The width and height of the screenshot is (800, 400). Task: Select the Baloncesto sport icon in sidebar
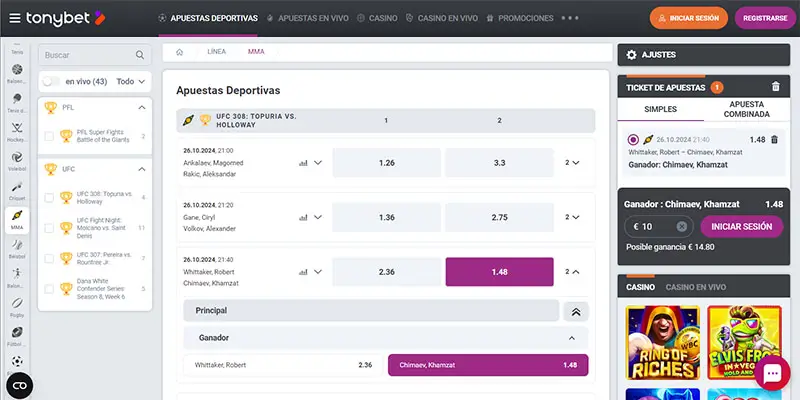click(17, 69)
